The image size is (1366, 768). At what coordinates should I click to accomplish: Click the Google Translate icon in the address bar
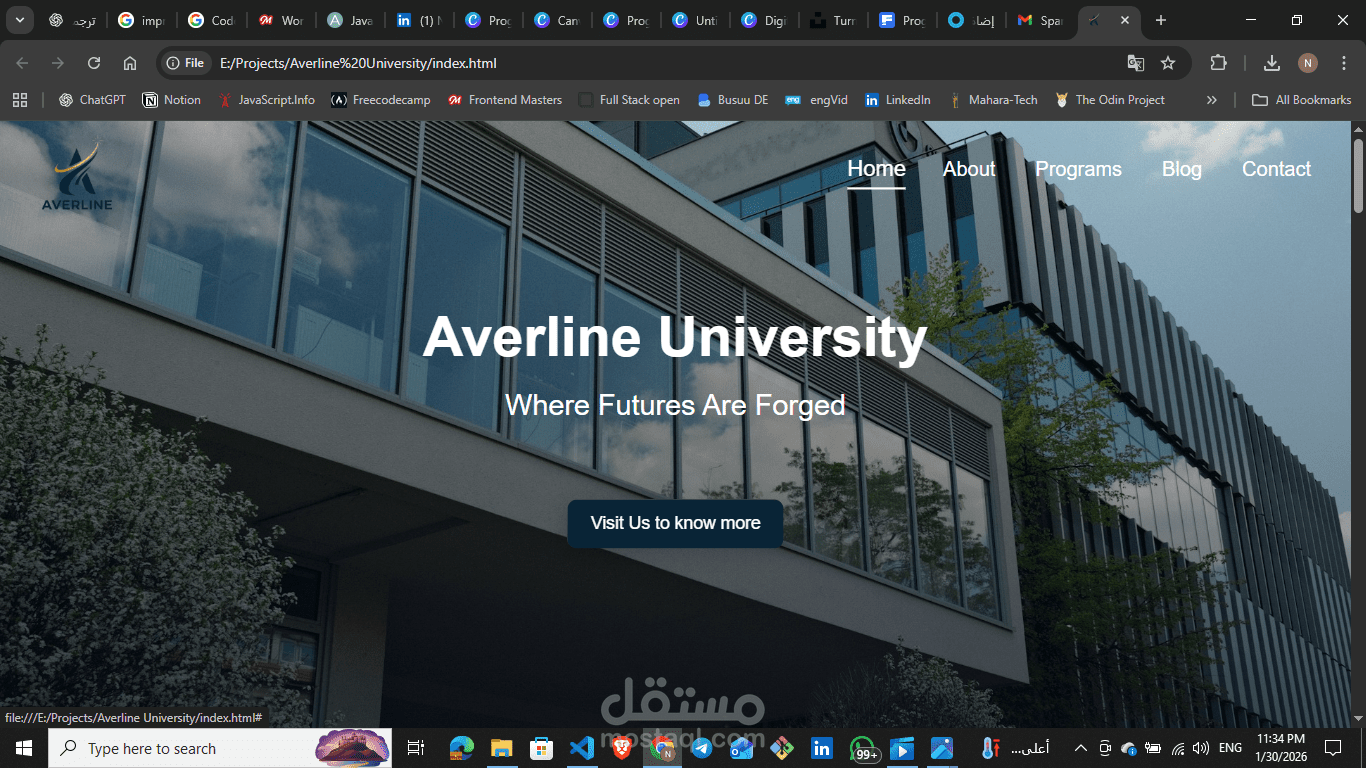tap(1136, 62)
